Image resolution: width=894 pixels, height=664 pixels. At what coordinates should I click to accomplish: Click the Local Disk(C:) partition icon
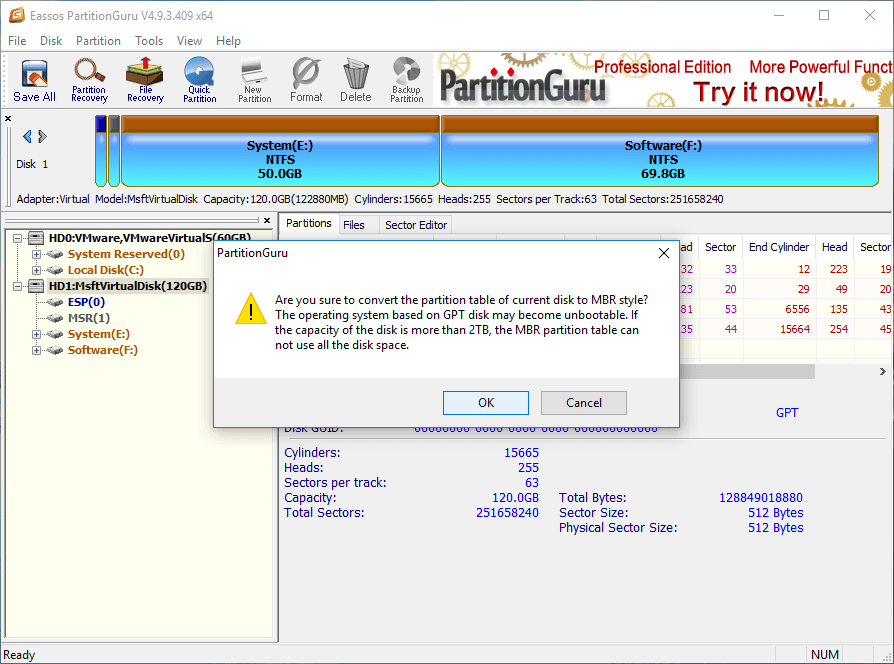(x=55, y=270)
